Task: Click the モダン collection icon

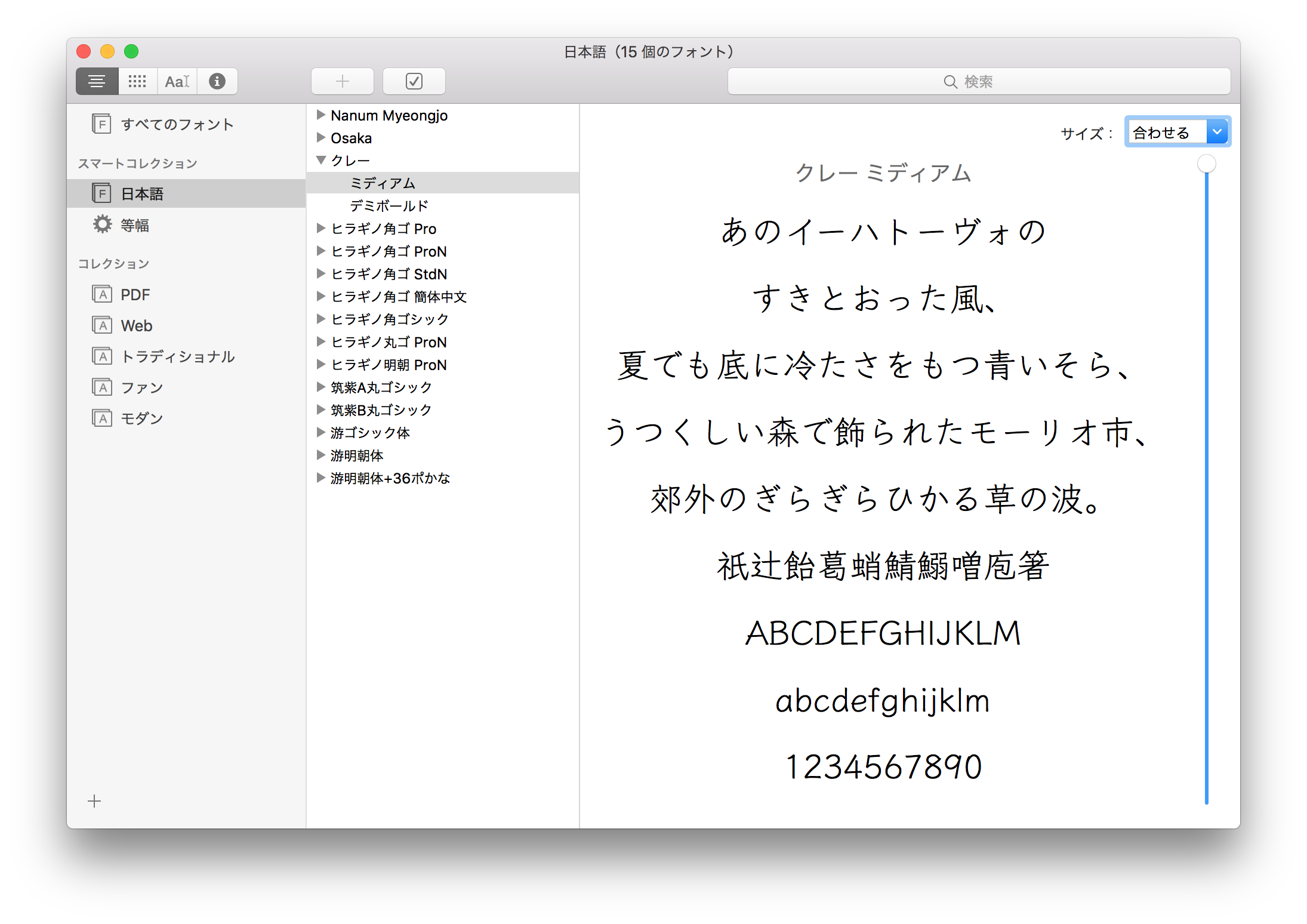Action: [102, 418]
